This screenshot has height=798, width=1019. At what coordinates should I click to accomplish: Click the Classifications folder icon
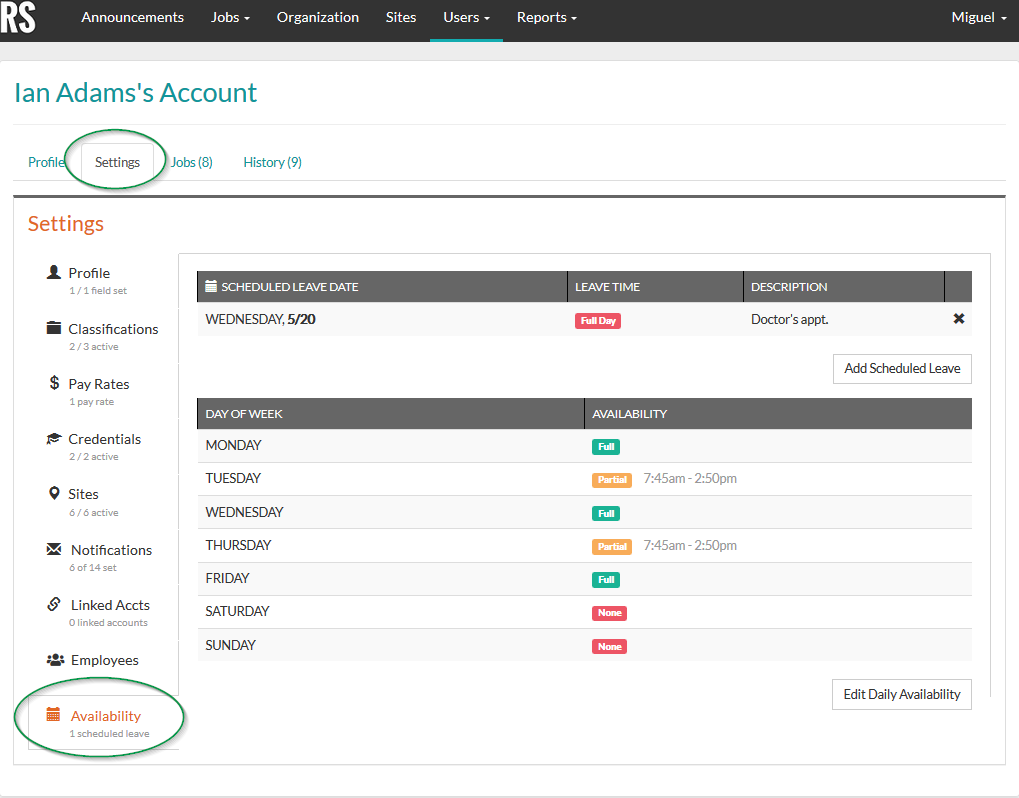[54, 328]
